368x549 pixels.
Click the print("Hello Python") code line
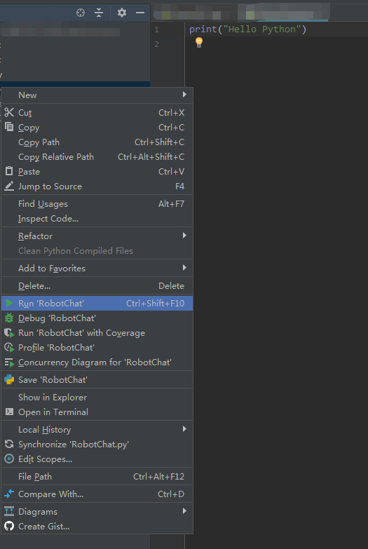click(248, 29)
